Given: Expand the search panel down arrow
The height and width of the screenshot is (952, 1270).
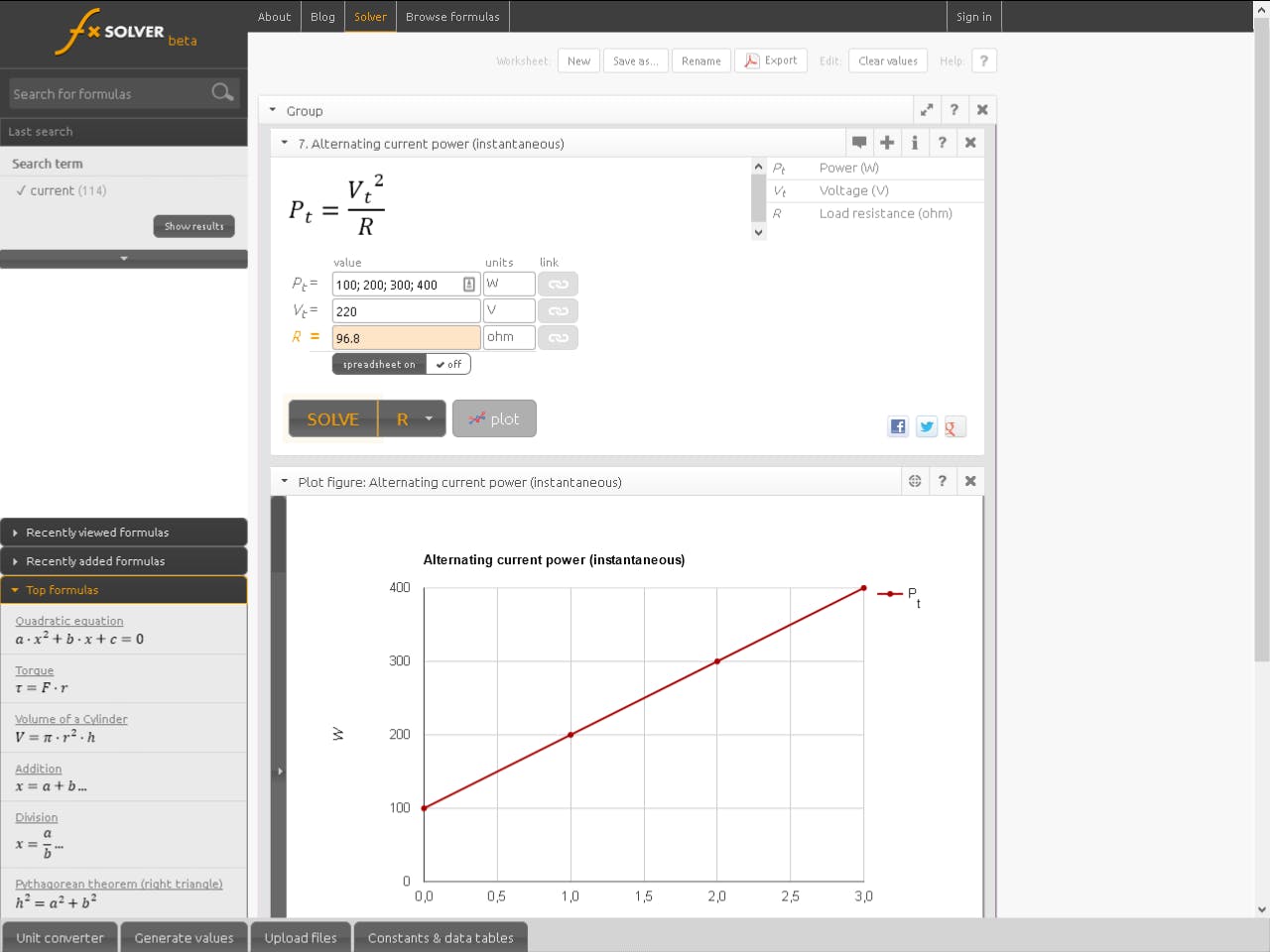Looking at the screenshot, I should (x=124, y=259).
